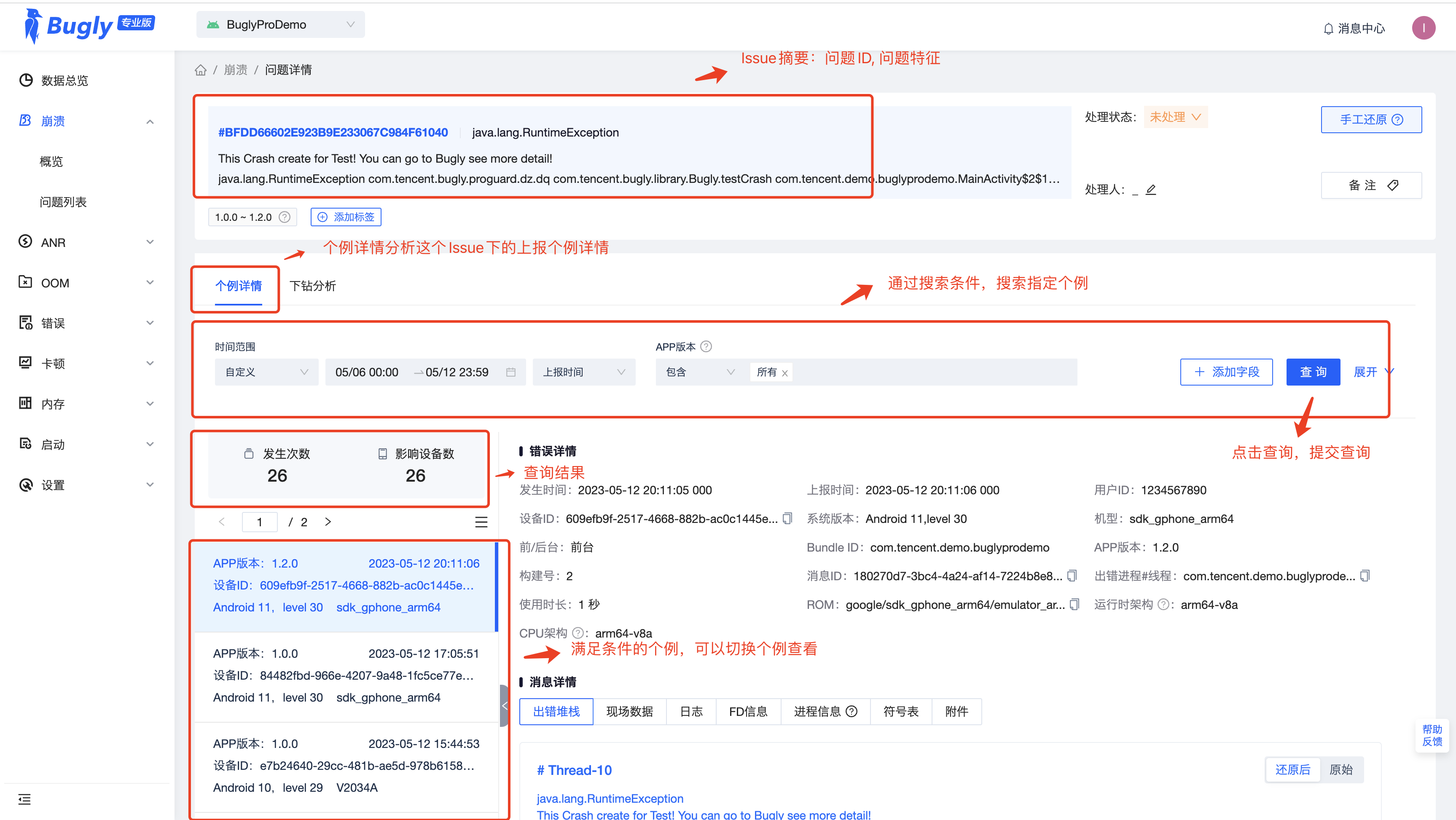Screen dimensions: 1456x820
Task: Switch to the 下钻分析 tab
Action: [x=312, y=286]
